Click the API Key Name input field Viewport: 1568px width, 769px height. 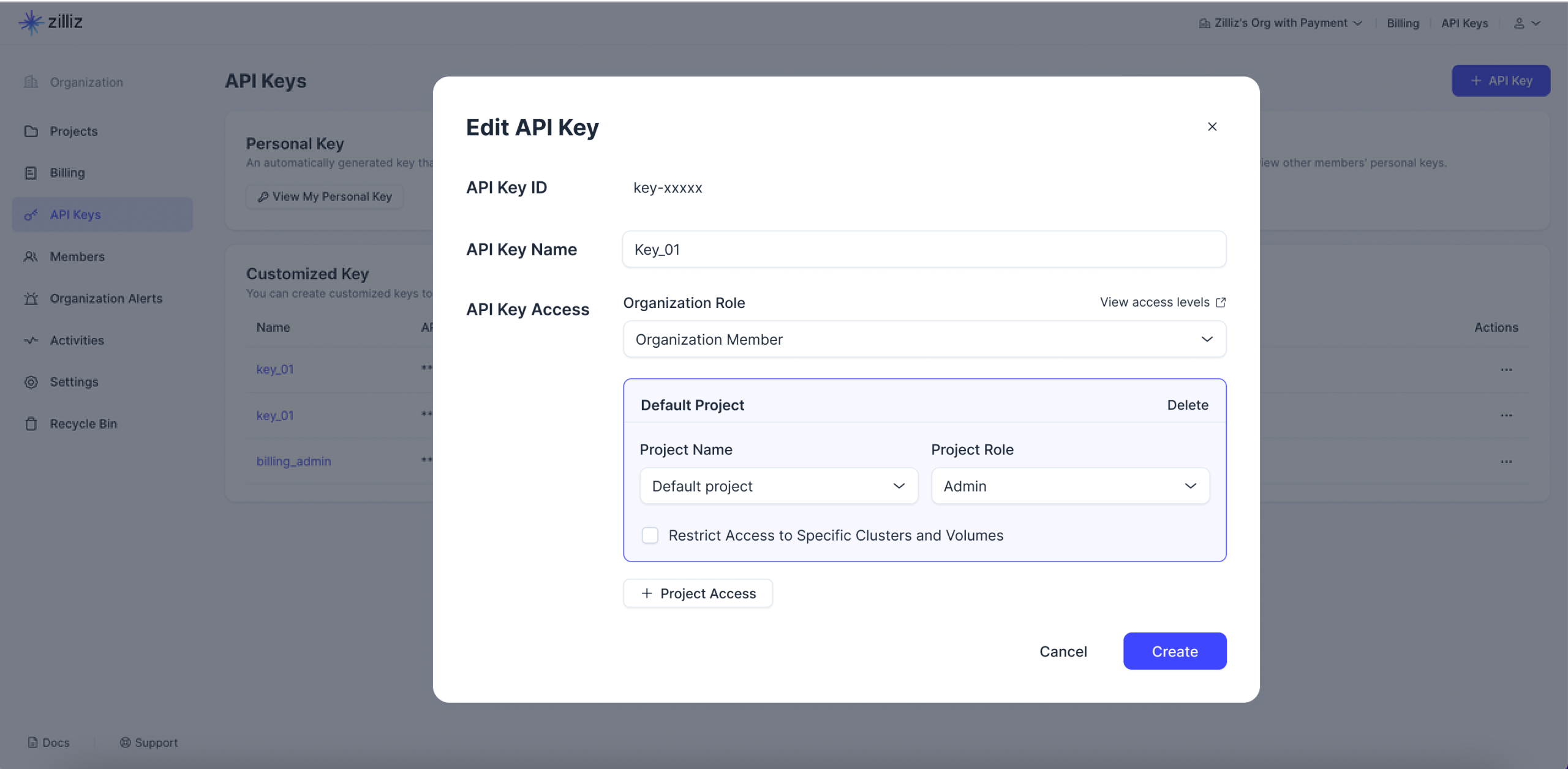point(924,249)
